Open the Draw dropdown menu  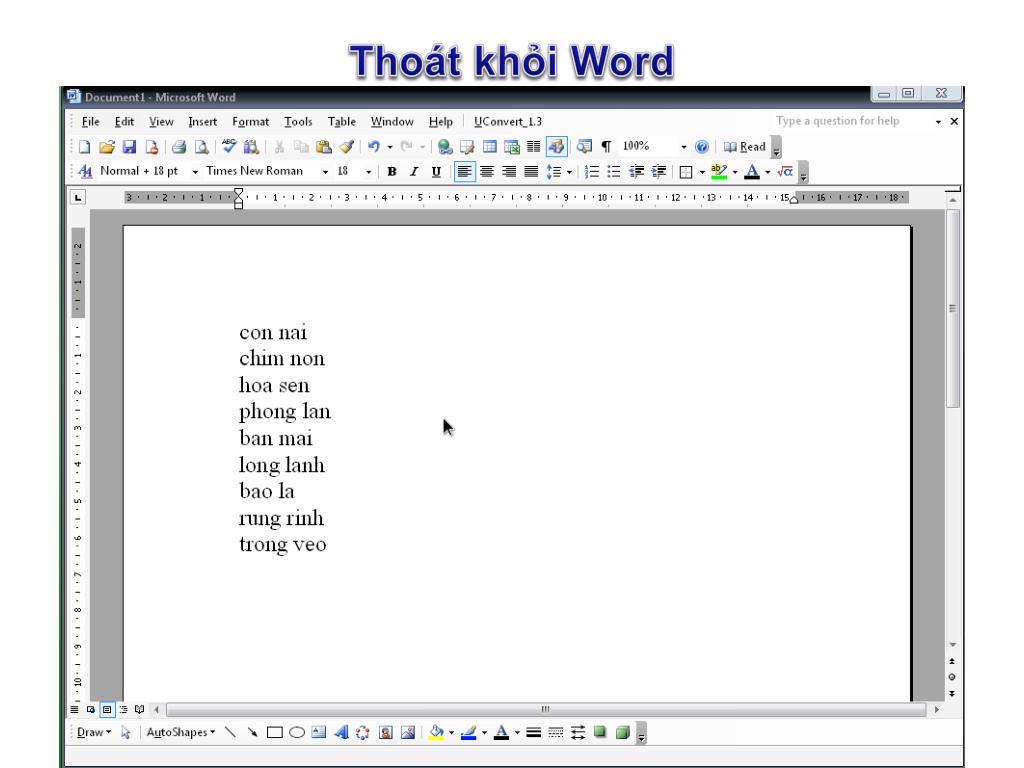(94, 733)
